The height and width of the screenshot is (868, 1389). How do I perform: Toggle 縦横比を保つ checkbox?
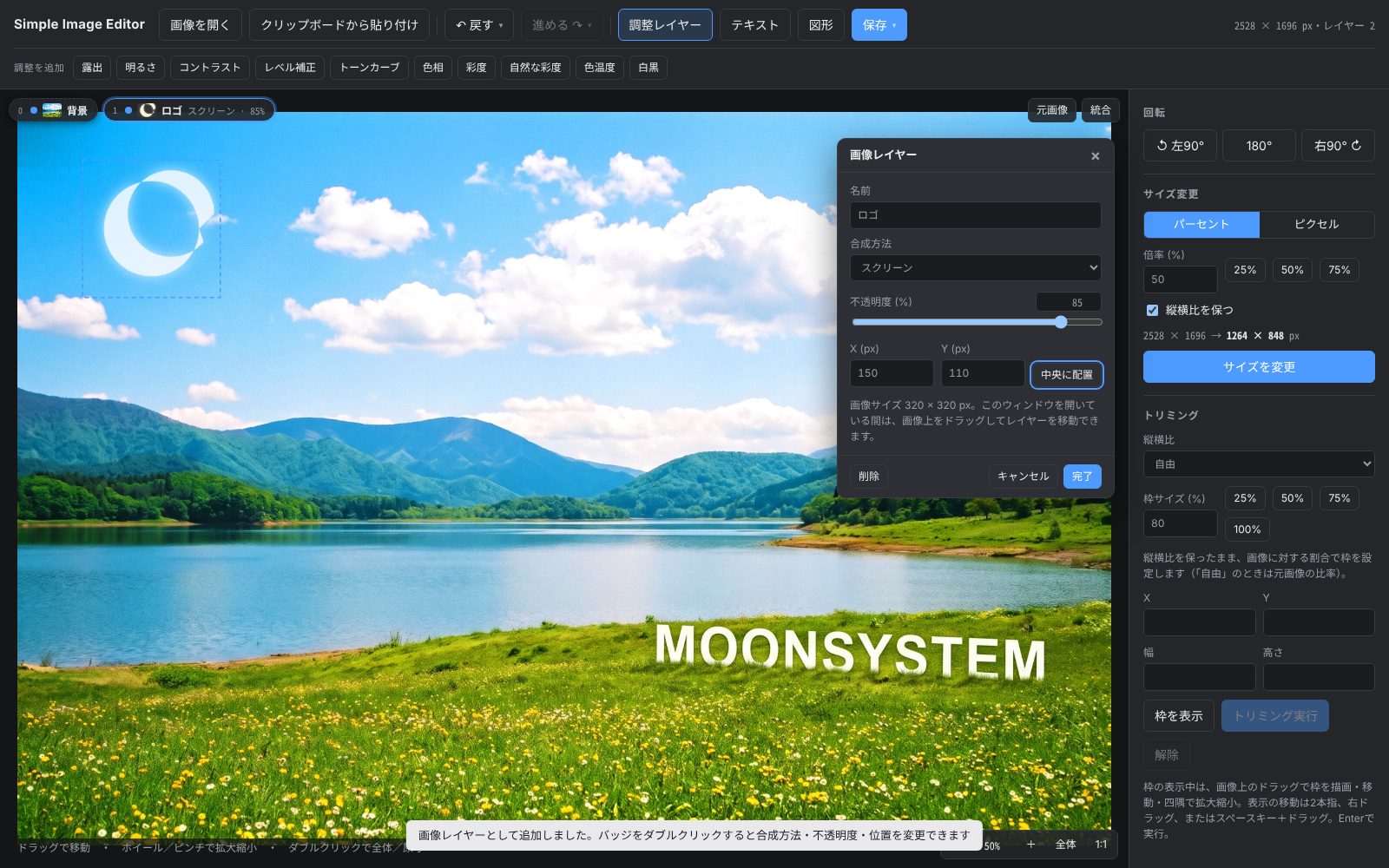click(1152, 310)
